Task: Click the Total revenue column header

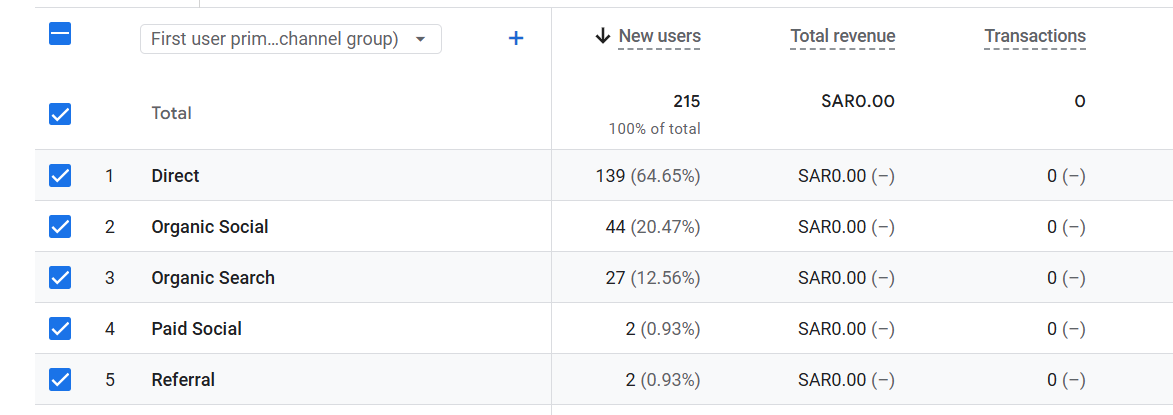Action: (x=842, y=37)
